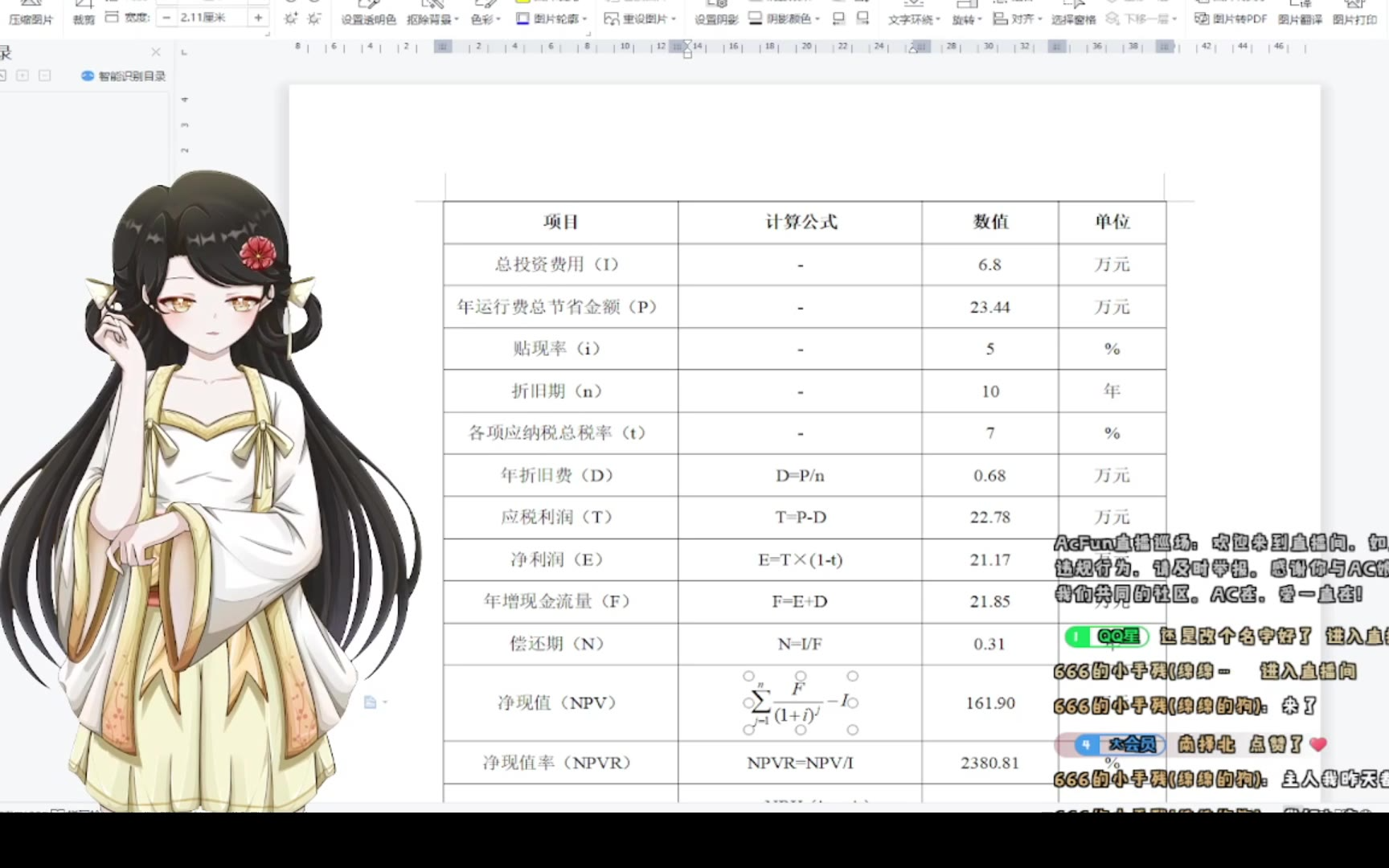This screenshot has height=868, width=1389.
Task: Click the heart icon in chat overlay
Action: point(1318,745)
